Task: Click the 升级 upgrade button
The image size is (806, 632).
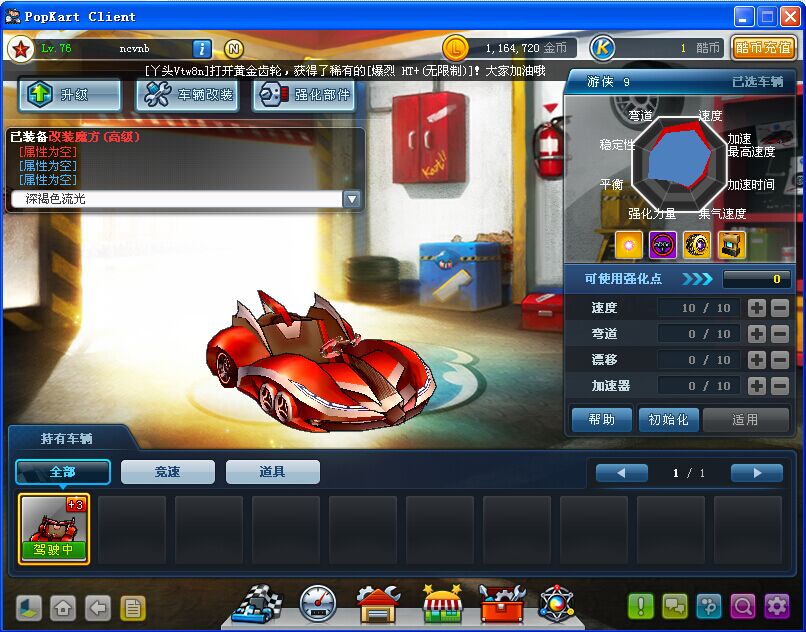Action: coord(70,95)
